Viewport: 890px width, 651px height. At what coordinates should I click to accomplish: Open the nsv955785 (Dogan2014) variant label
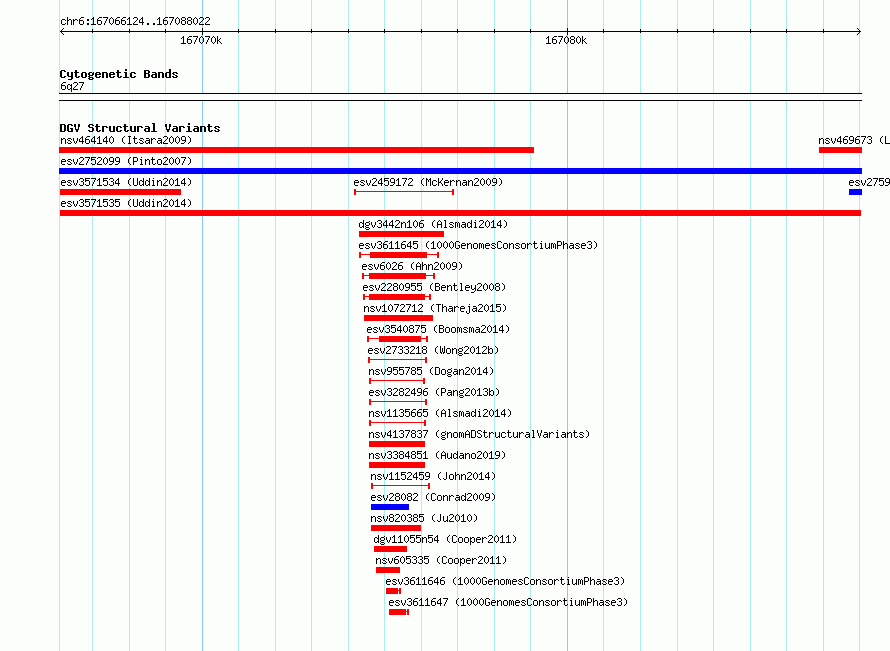point(431,371)
